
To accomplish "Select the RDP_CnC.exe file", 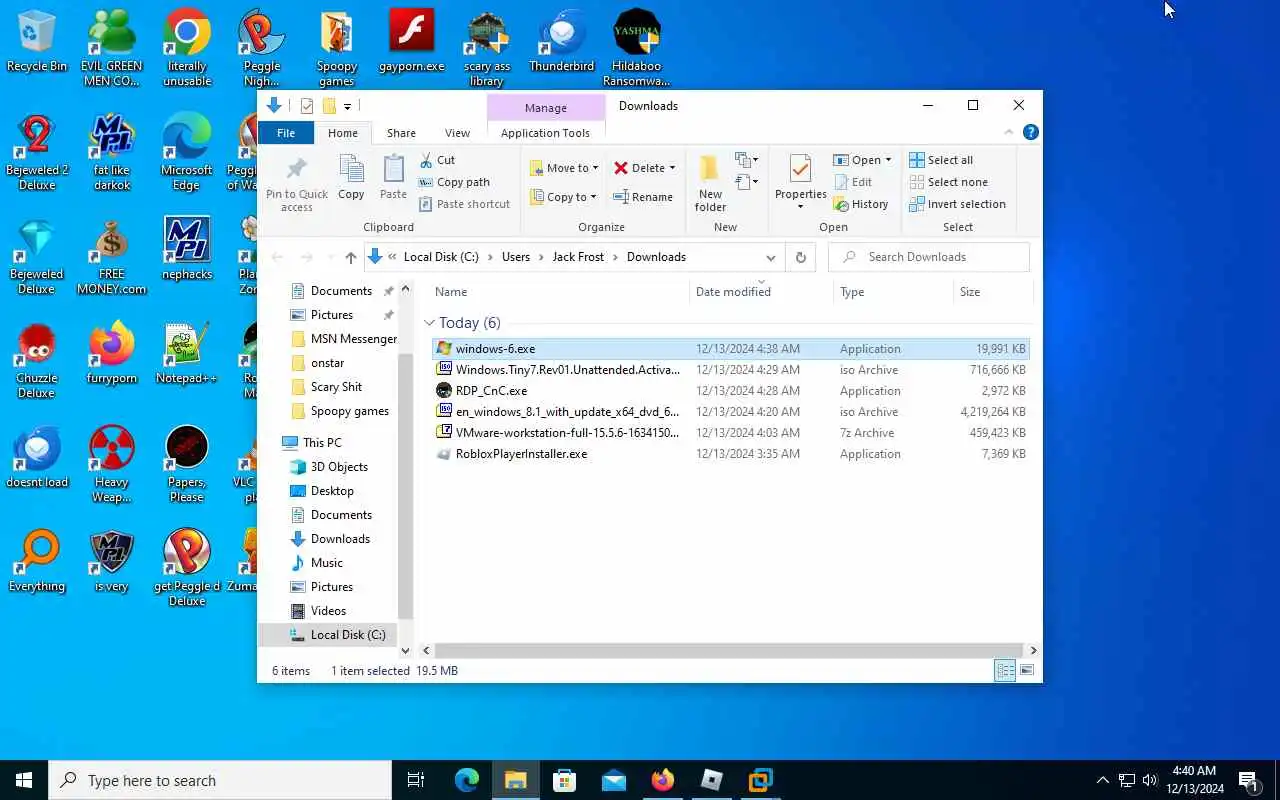I will (x=731, y=391).
